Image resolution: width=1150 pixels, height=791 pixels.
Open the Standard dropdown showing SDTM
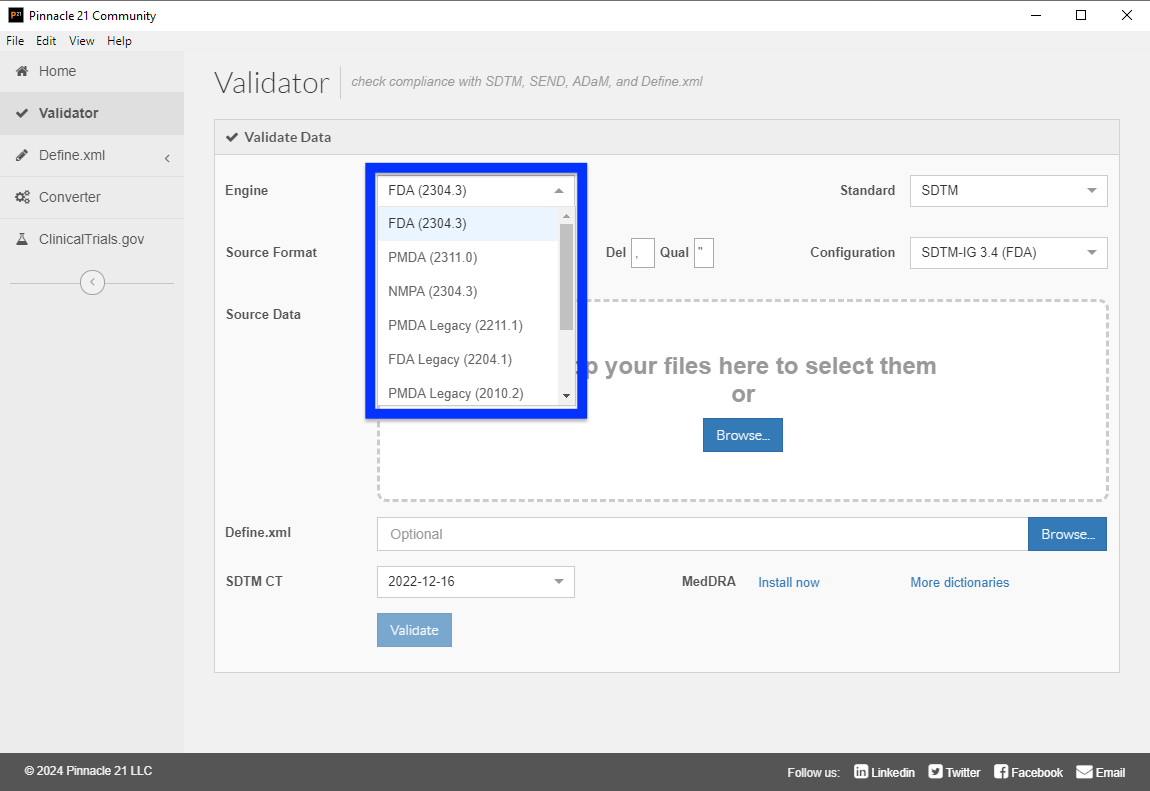tap(1008, 191)
